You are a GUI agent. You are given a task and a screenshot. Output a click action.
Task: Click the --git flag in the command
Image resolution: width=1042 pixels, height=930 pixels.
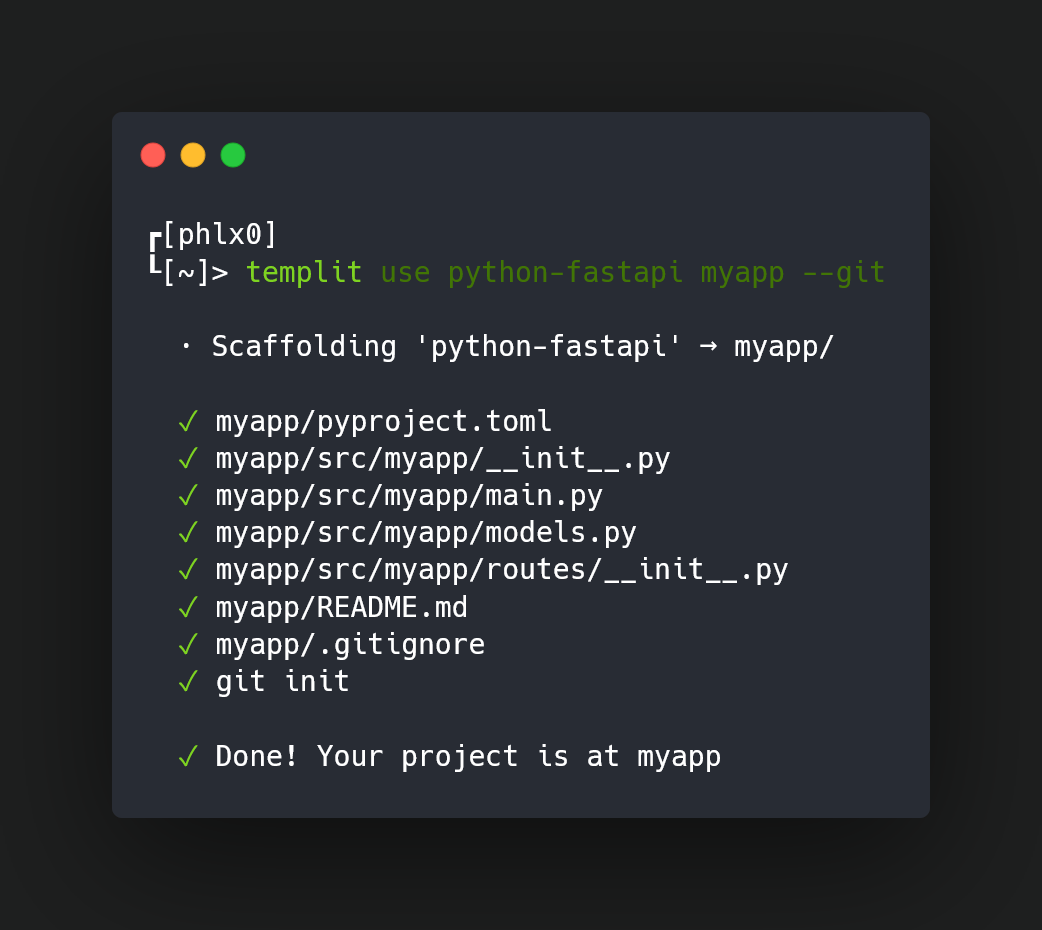844,272
